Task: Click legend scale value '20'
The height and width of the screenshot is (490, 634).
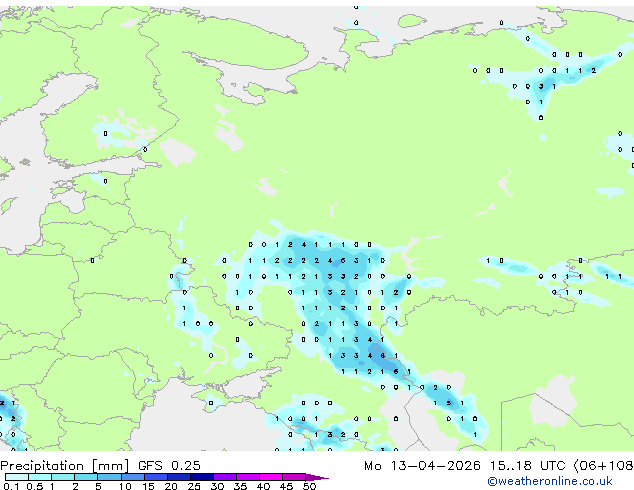Action: [x=171, y=486]
